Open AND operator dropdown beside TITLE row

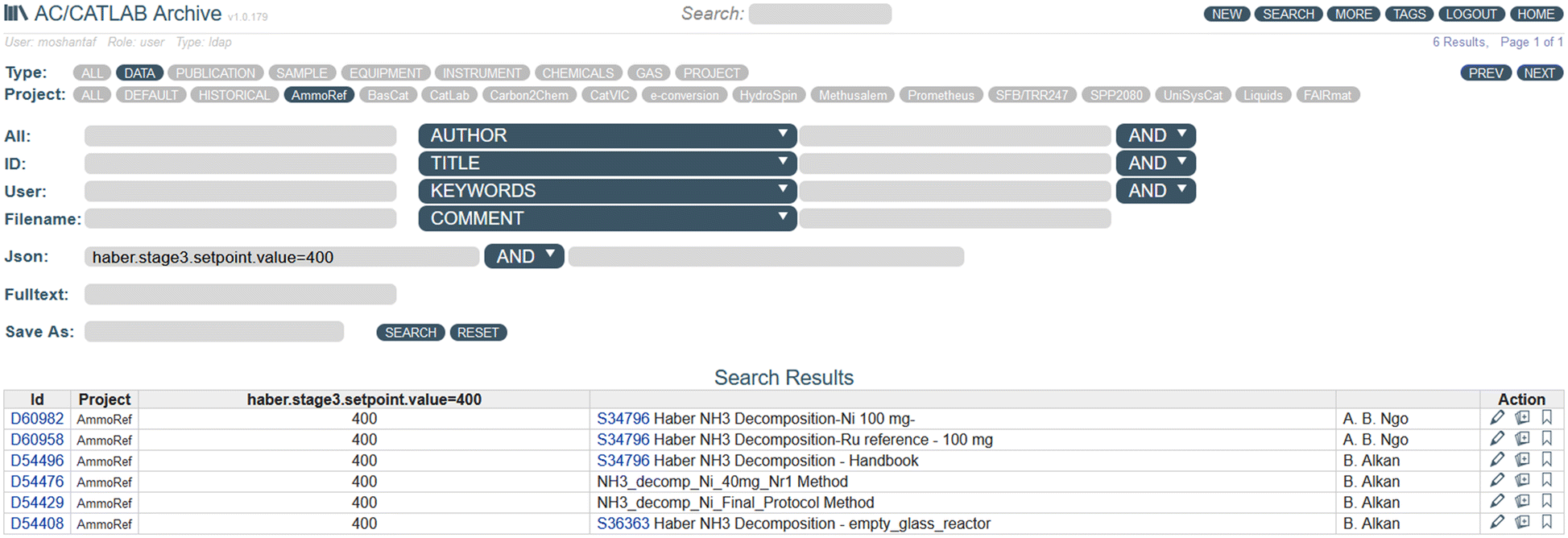(1156, 163)
